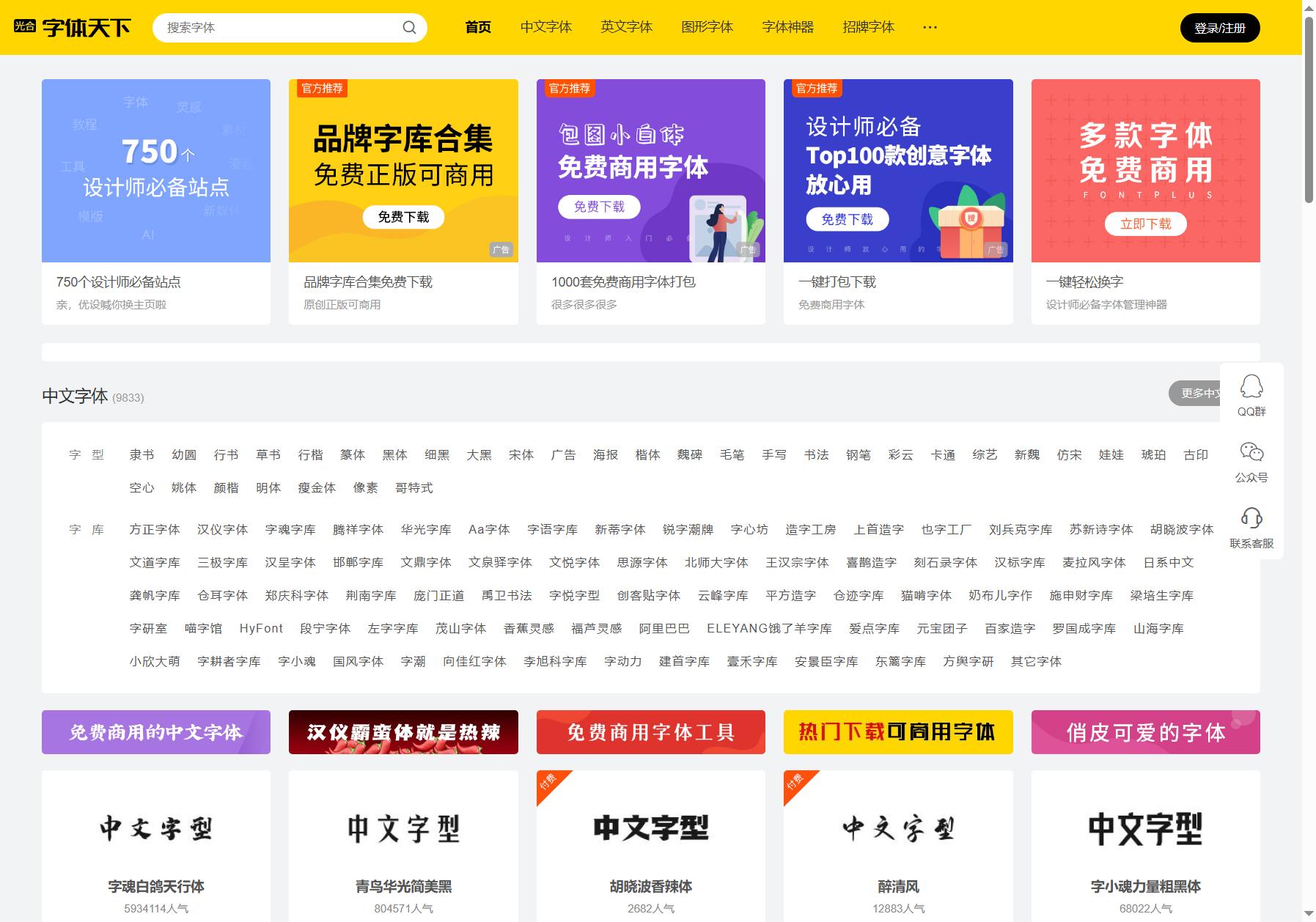
Task: Open the 阿里巴巴 foundry link
Action: click(x=664, y=629)
